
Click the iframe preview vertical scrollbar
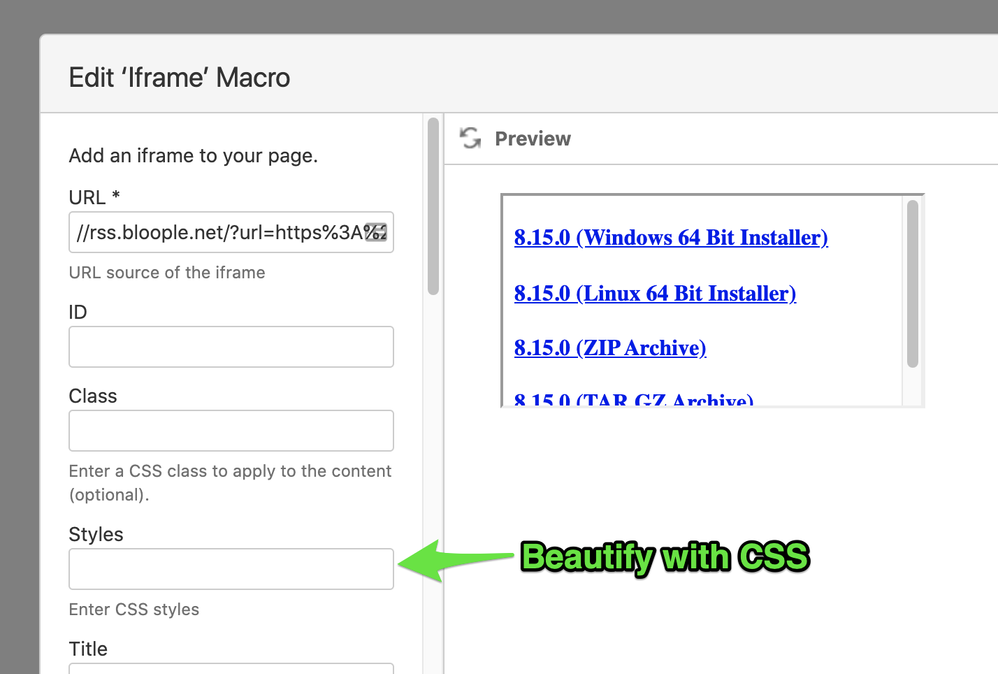coord(913,284)
